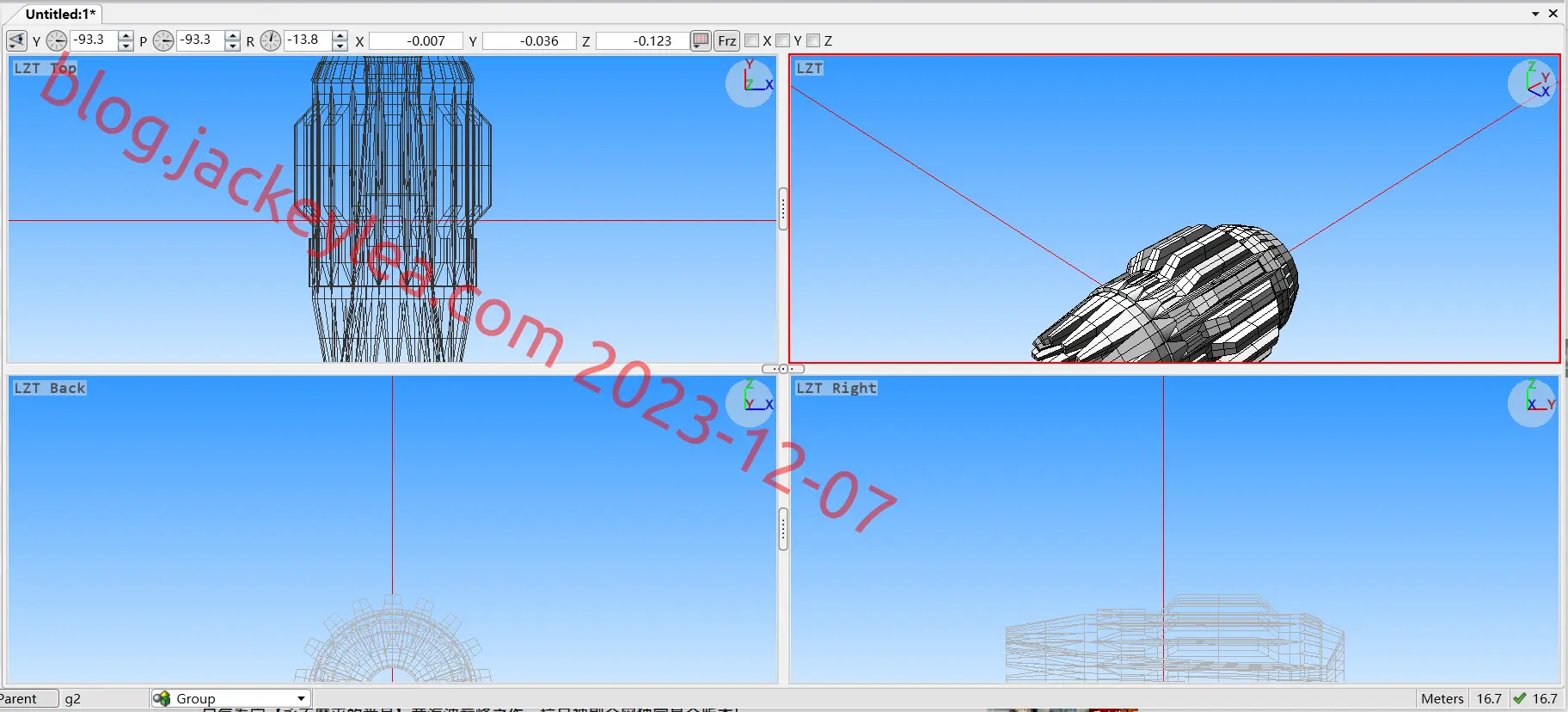Screen dimensions: 1568x712
Task: Click the axis gizmo in LZT Top view
Action: 750,83
